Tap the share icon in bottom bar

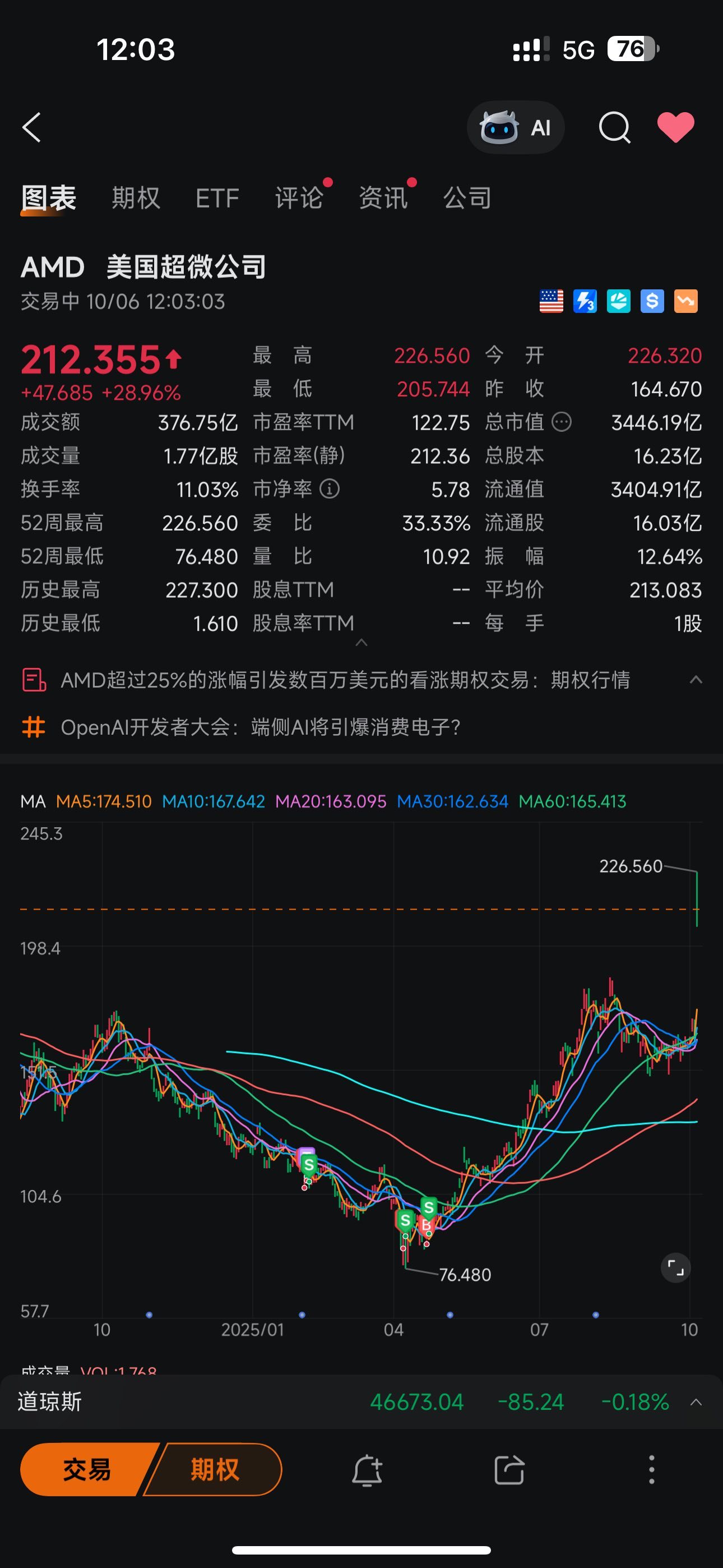509,1470
